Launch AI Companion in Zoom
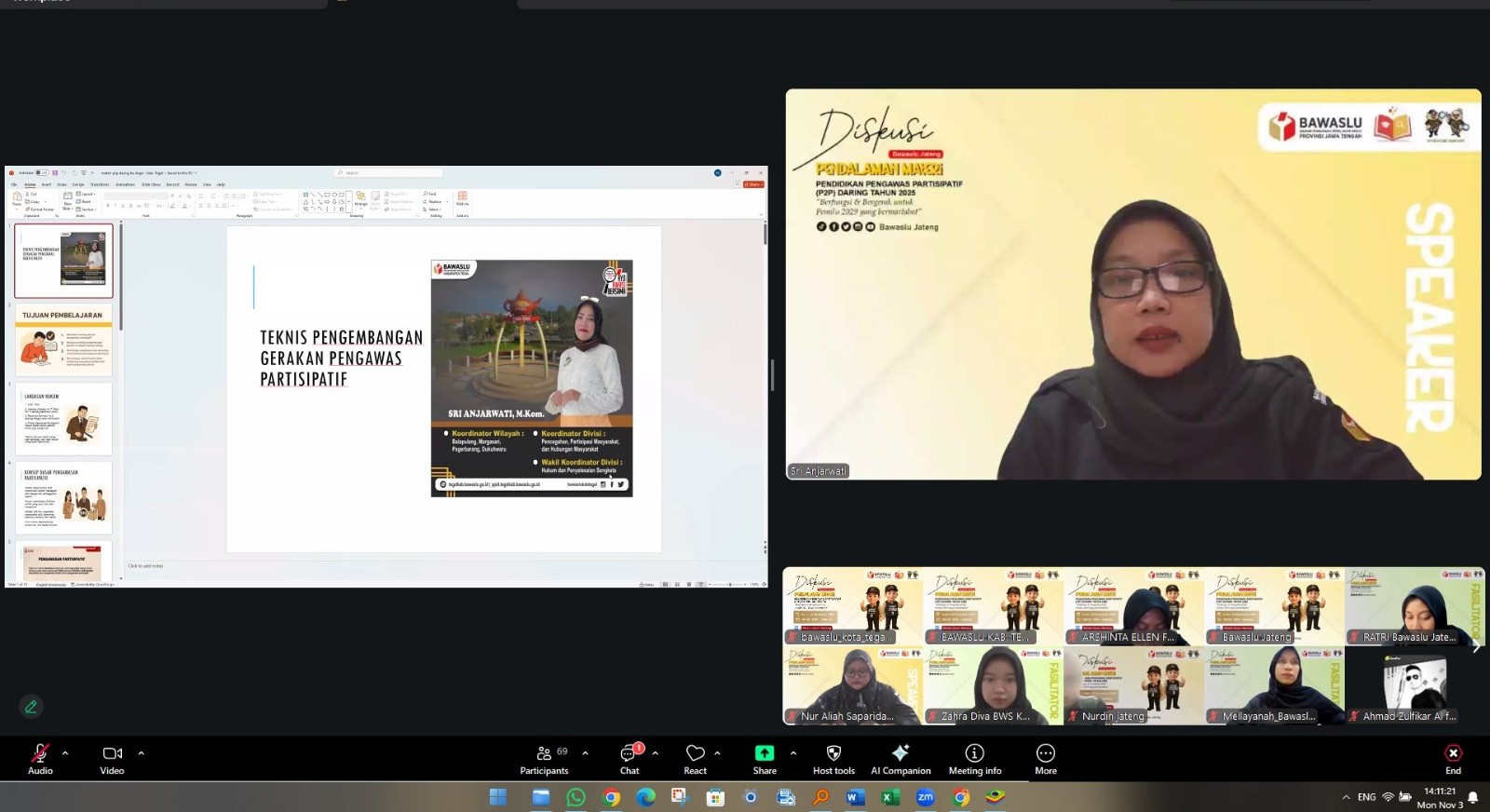1490x812 pixels. (x=901, y=759)
